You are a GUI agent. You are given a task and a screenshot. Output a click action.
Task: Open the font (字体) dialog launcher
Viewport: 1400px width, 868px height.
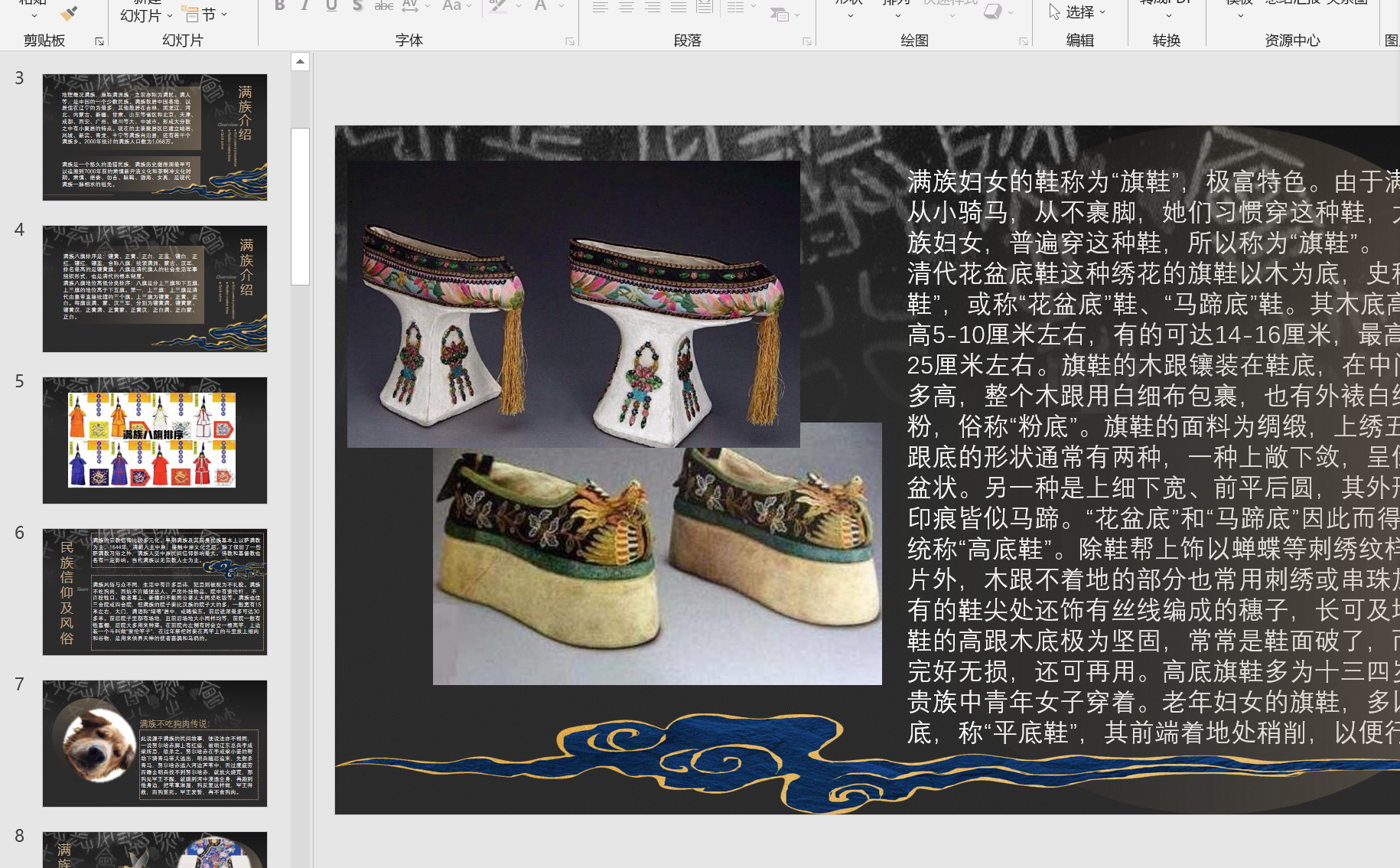(570, 41)
